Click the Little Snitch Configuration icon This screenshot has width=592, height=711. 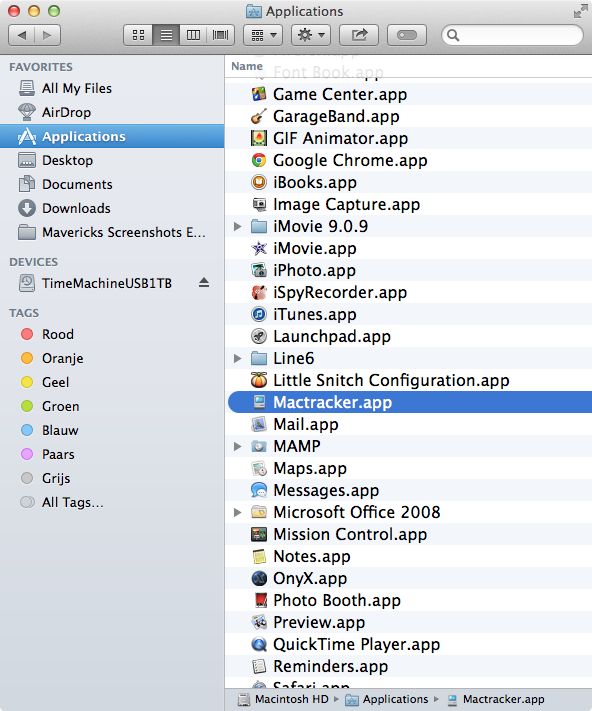(x=259, y=380)
